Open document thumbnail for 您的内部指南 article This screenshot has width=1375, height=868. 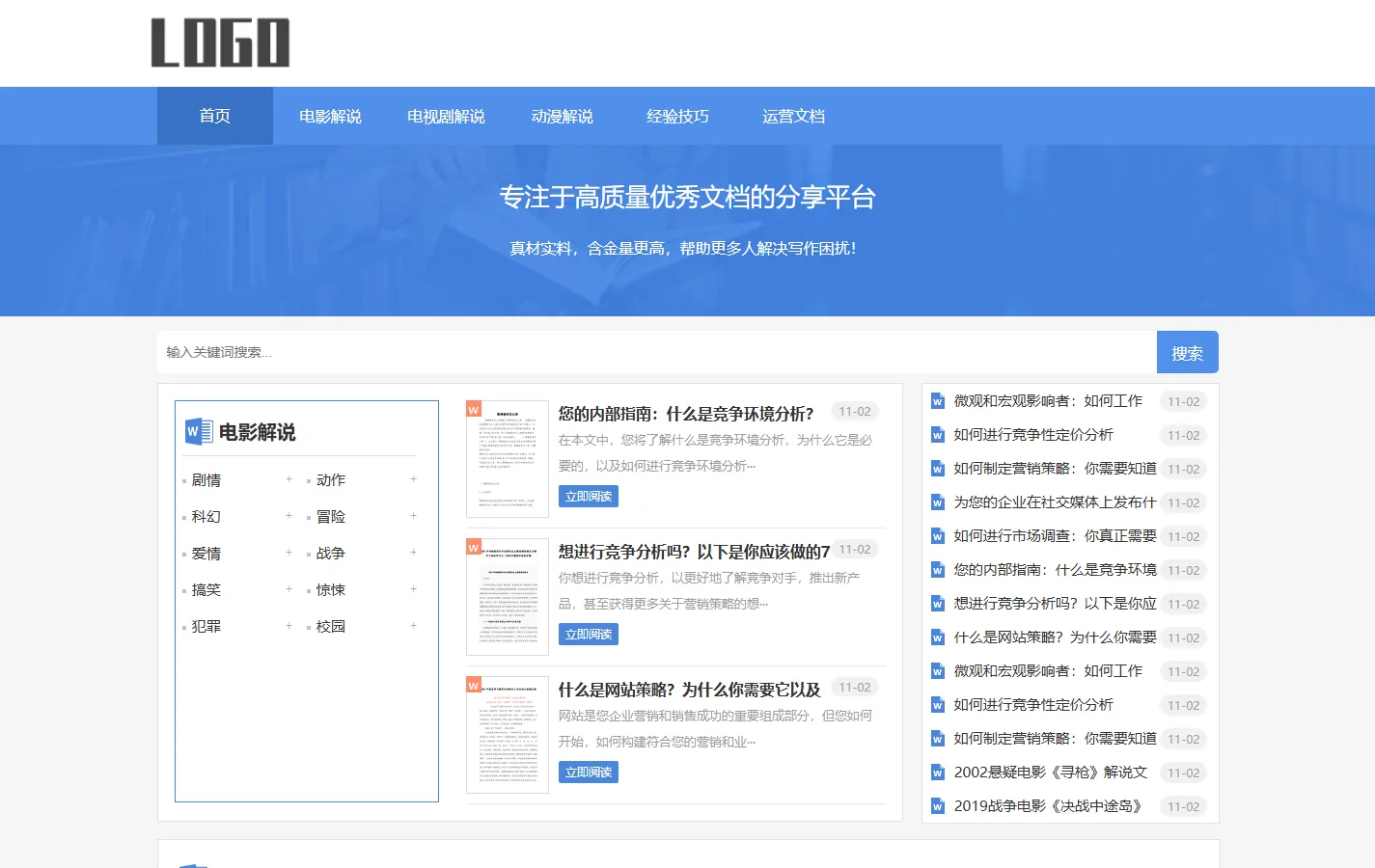point(508,459)
